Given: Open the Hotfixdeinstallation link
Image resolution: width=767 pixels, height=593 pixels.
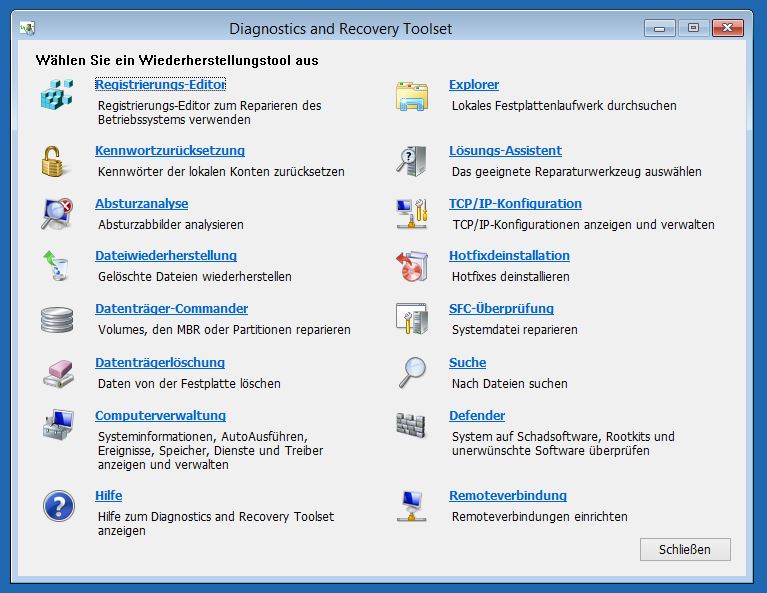Looking at the screenshot, I should point(509,255).
